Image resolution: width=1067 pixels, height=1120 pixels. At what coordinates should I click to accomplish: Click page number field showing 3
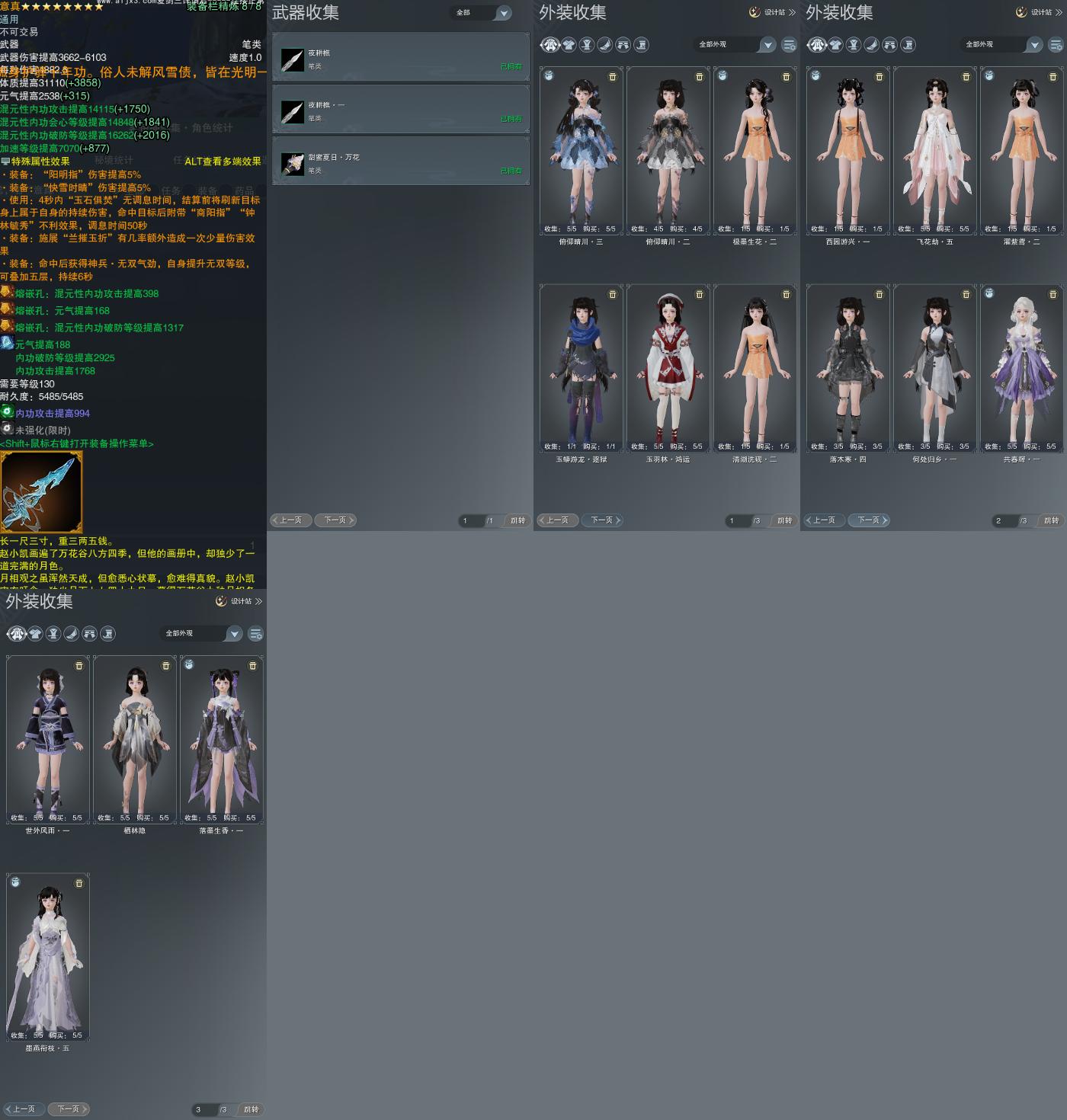tap(204, 1110)
